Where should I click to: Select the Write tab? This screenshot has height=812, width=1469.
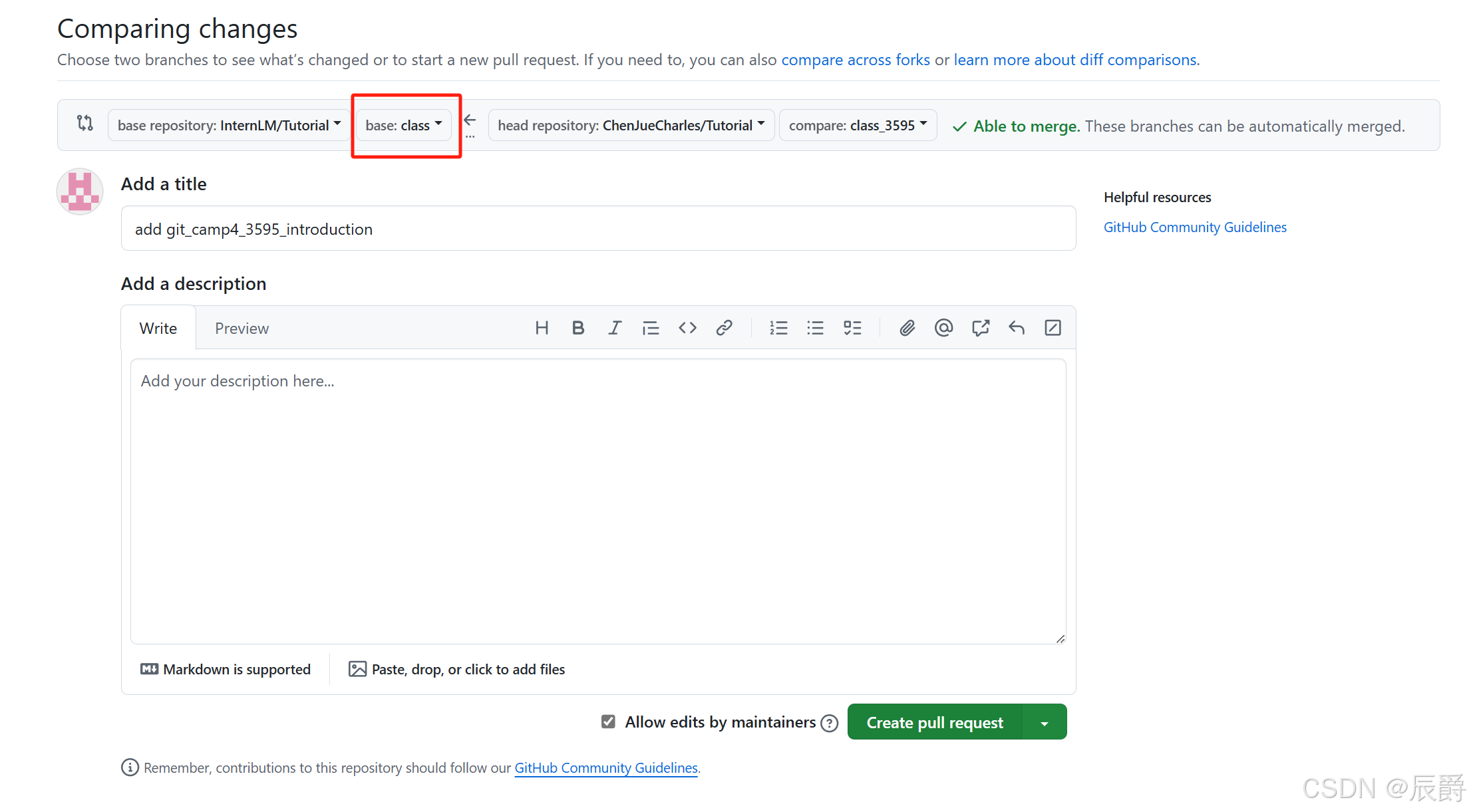[x=158, y=329]
